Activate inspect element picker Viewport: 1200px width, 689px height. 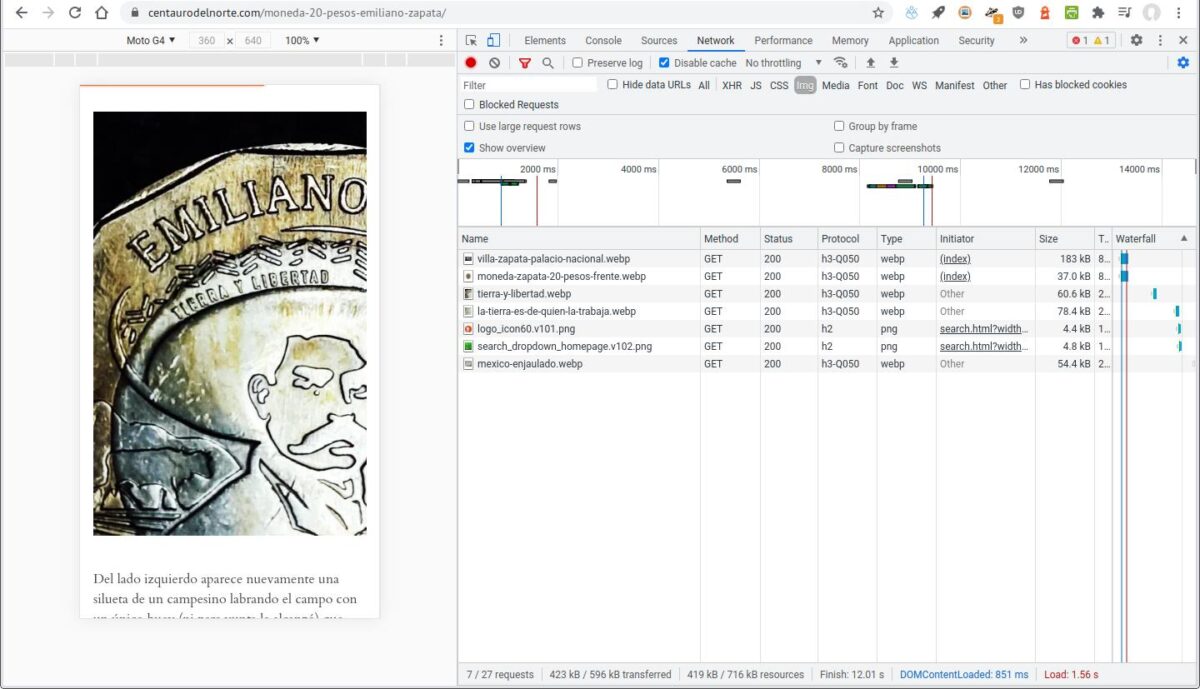(471, 40)
